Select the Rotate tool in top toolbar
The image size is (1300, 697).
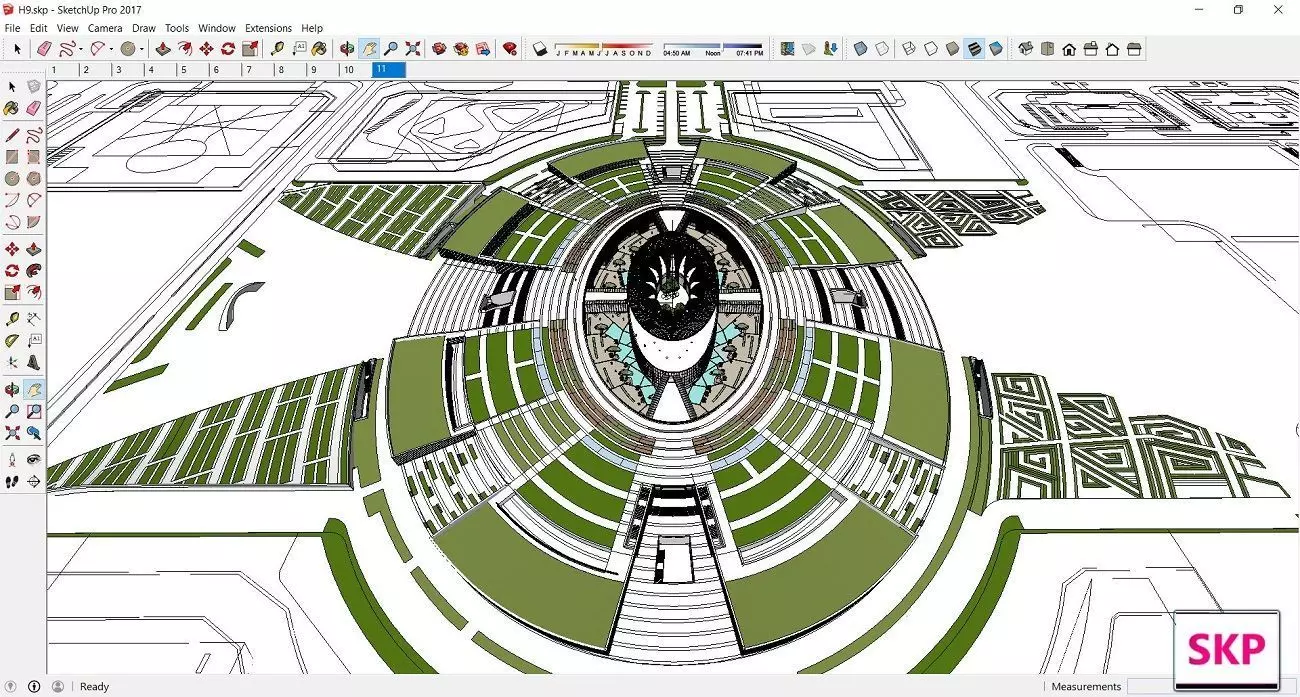pyautogui.click(x=228, y=48)
